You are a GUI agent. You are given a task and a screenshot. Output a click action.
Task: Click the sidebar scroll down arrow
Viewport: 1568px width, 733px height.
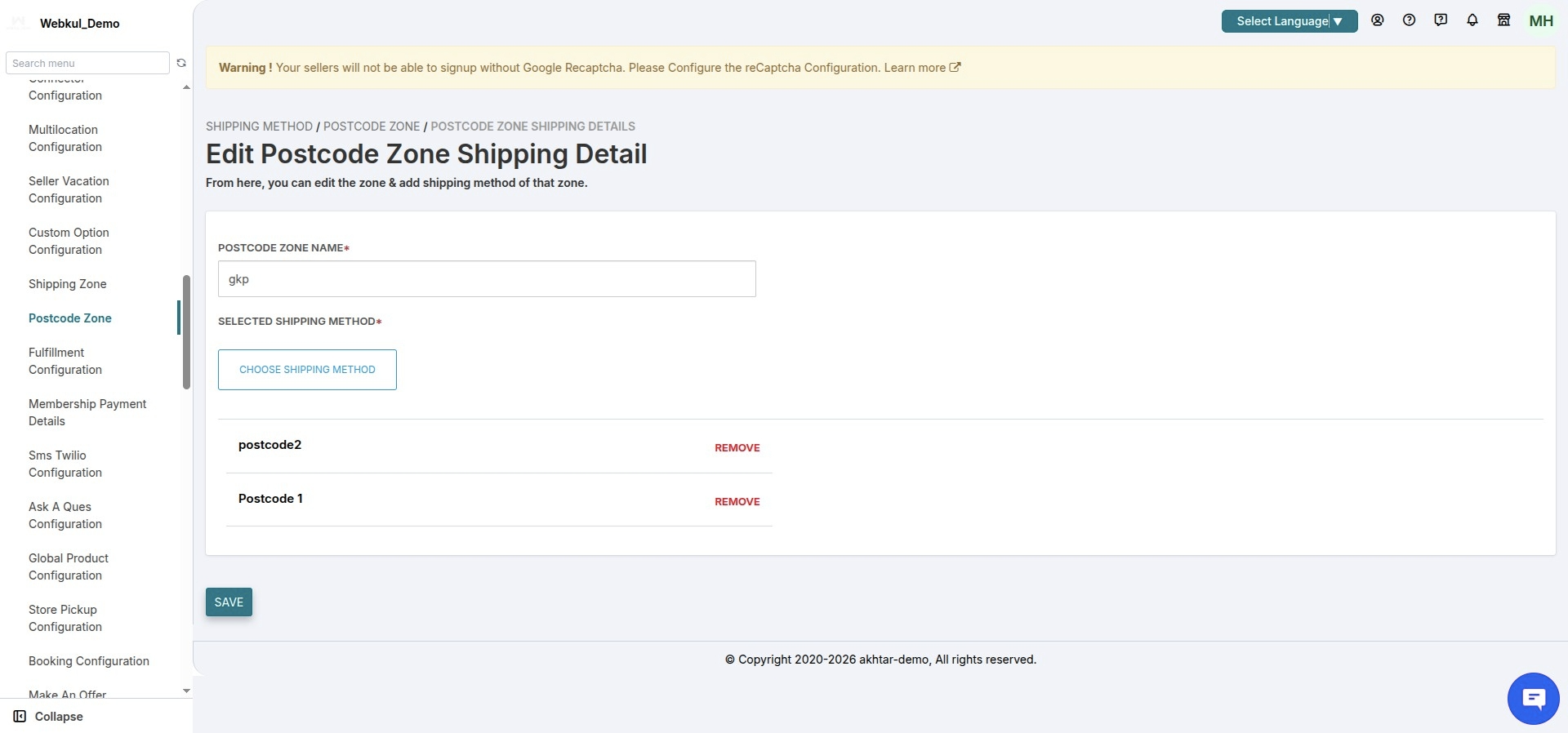coord(186,691)
